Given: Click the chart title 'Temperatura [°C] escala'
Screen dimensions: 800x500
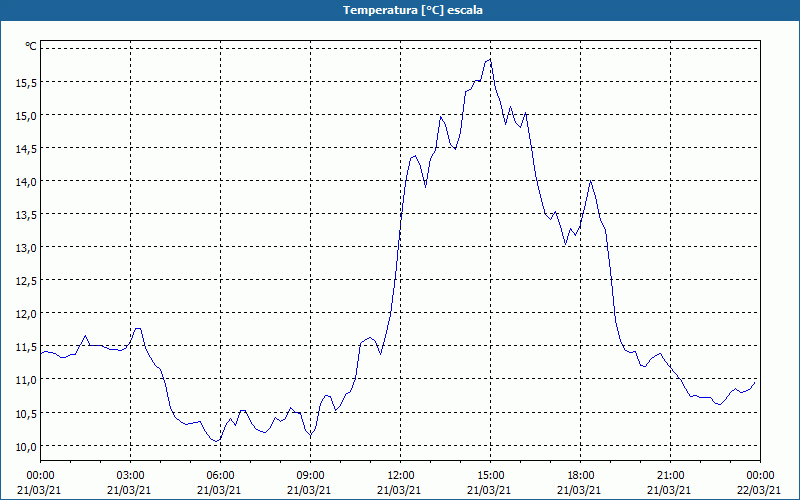Looking at the screenshot, I should click(413, 10).
